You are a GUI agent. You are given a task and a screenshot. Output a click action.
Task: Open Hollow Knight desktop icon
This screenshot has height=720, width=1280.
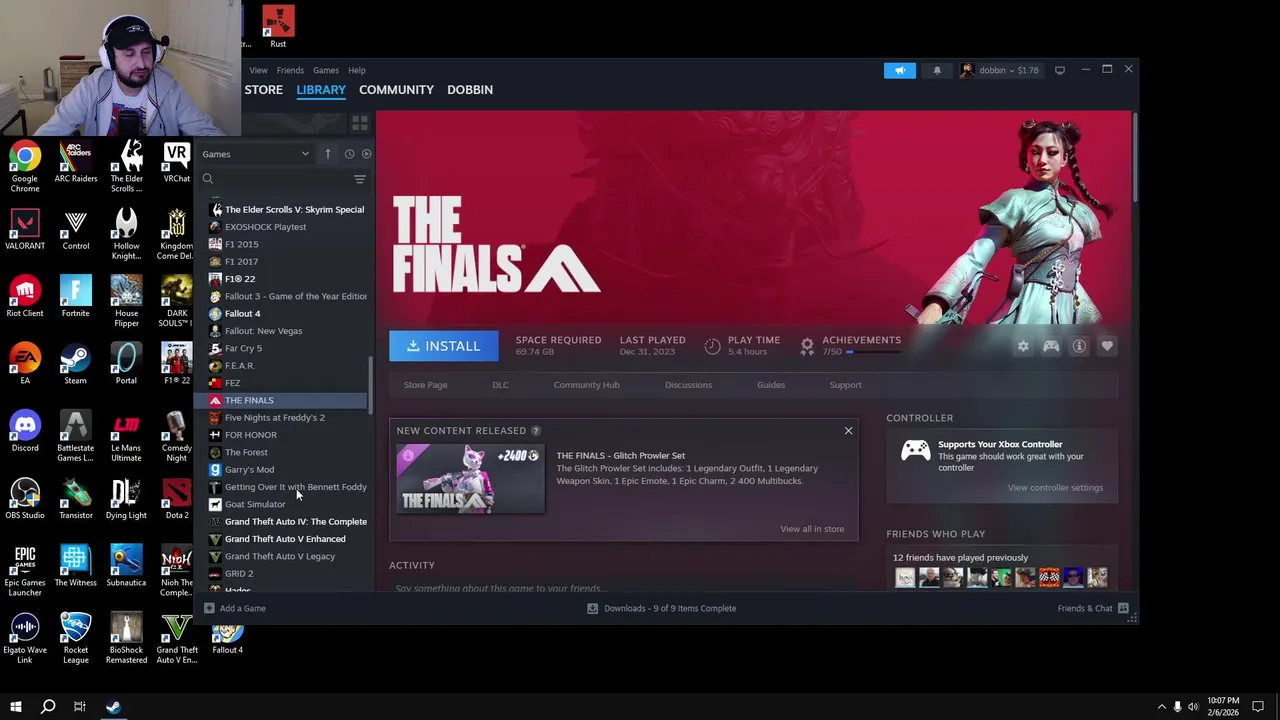pos(126,233)
